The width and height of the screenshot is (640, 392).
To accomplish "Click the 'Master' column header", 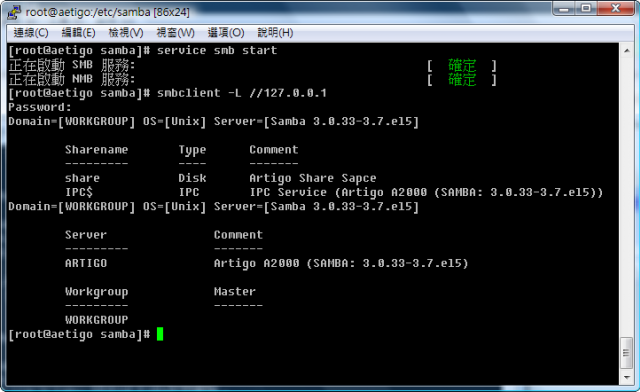I will (235, 292).
